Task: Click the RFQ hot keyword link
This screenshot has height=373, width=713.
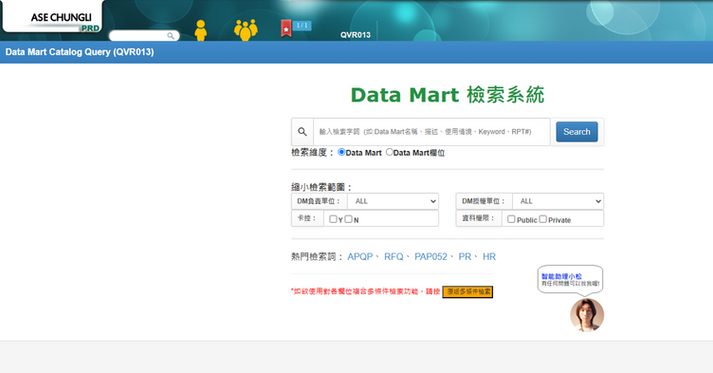Action: (393, 257)
